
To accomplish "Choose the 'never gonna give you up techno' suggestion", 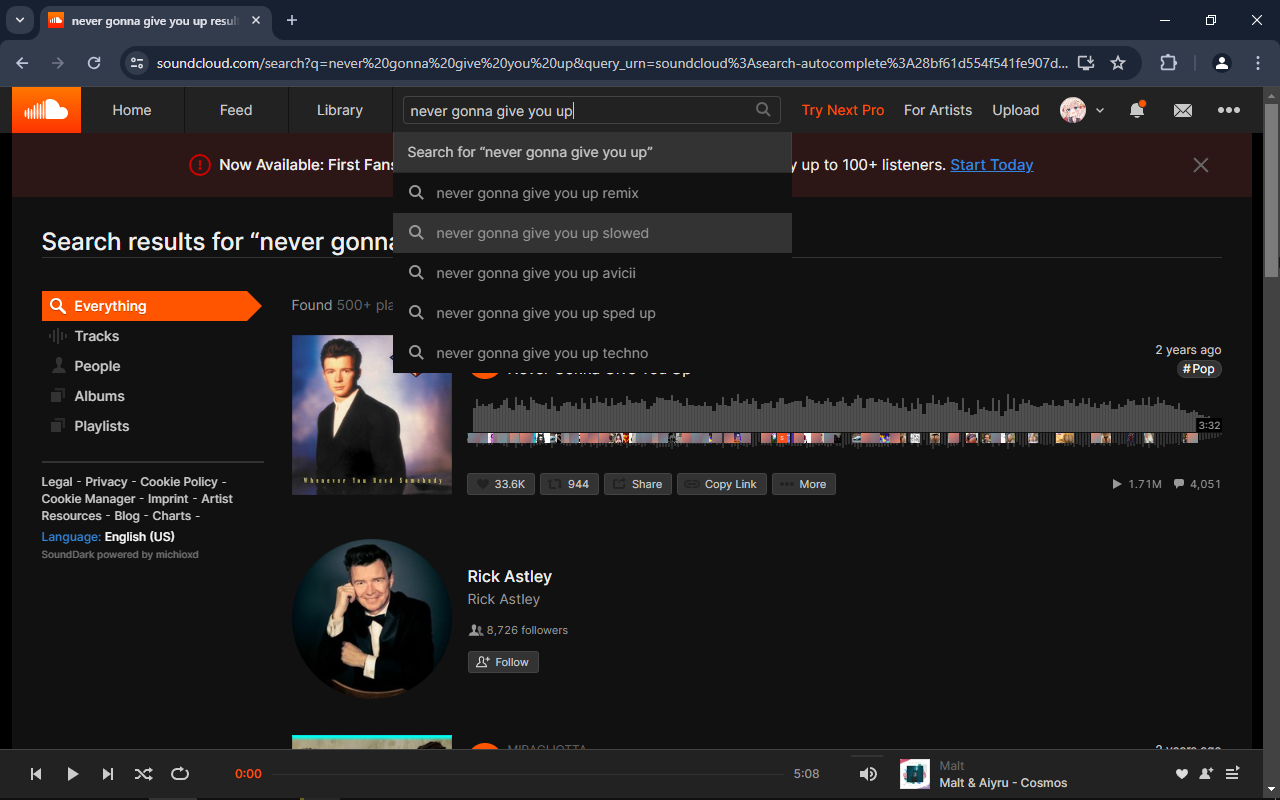I will pos(592,353).
